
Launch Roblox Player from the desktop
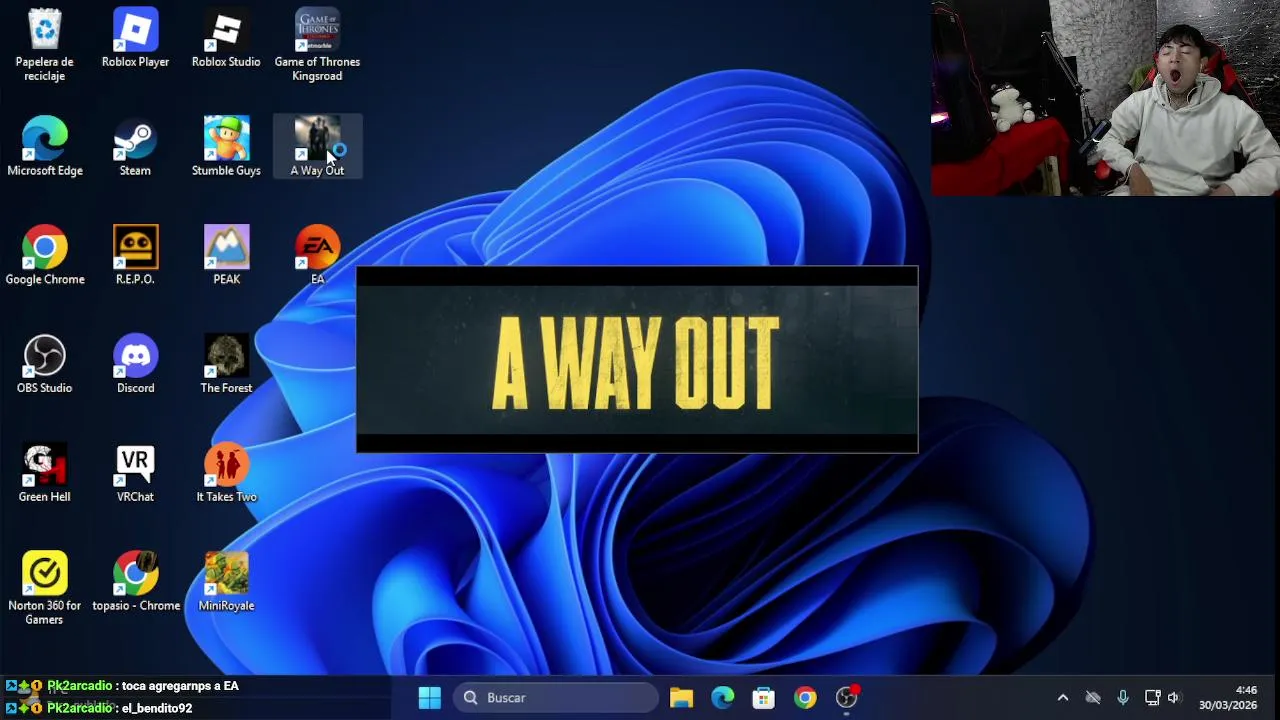click(x=135, y=40)
